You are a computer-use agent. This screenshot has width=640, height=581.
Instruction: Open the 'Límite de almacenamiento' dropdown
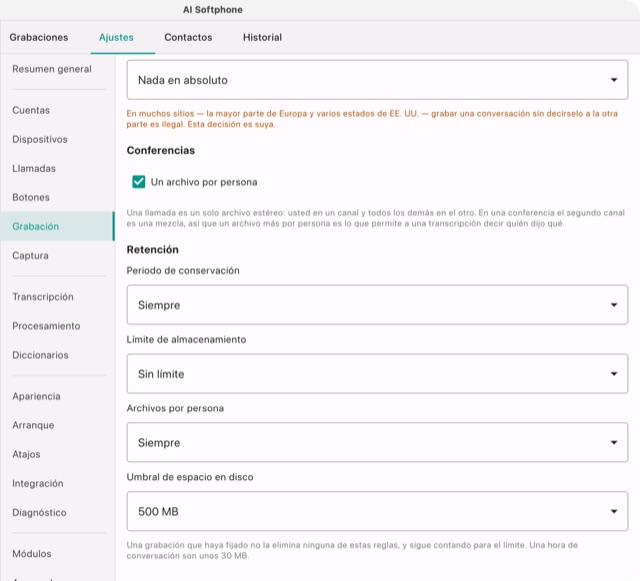click(x=377, y=374)
